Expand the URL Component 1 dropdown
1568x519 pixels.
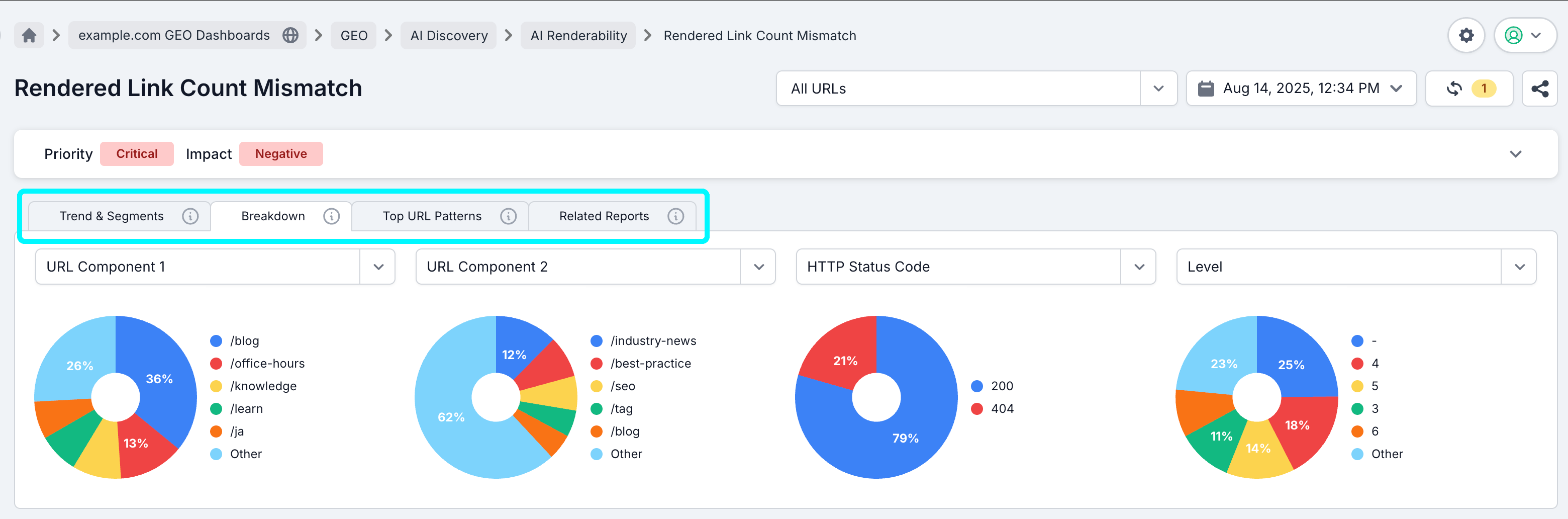point(379,266)
